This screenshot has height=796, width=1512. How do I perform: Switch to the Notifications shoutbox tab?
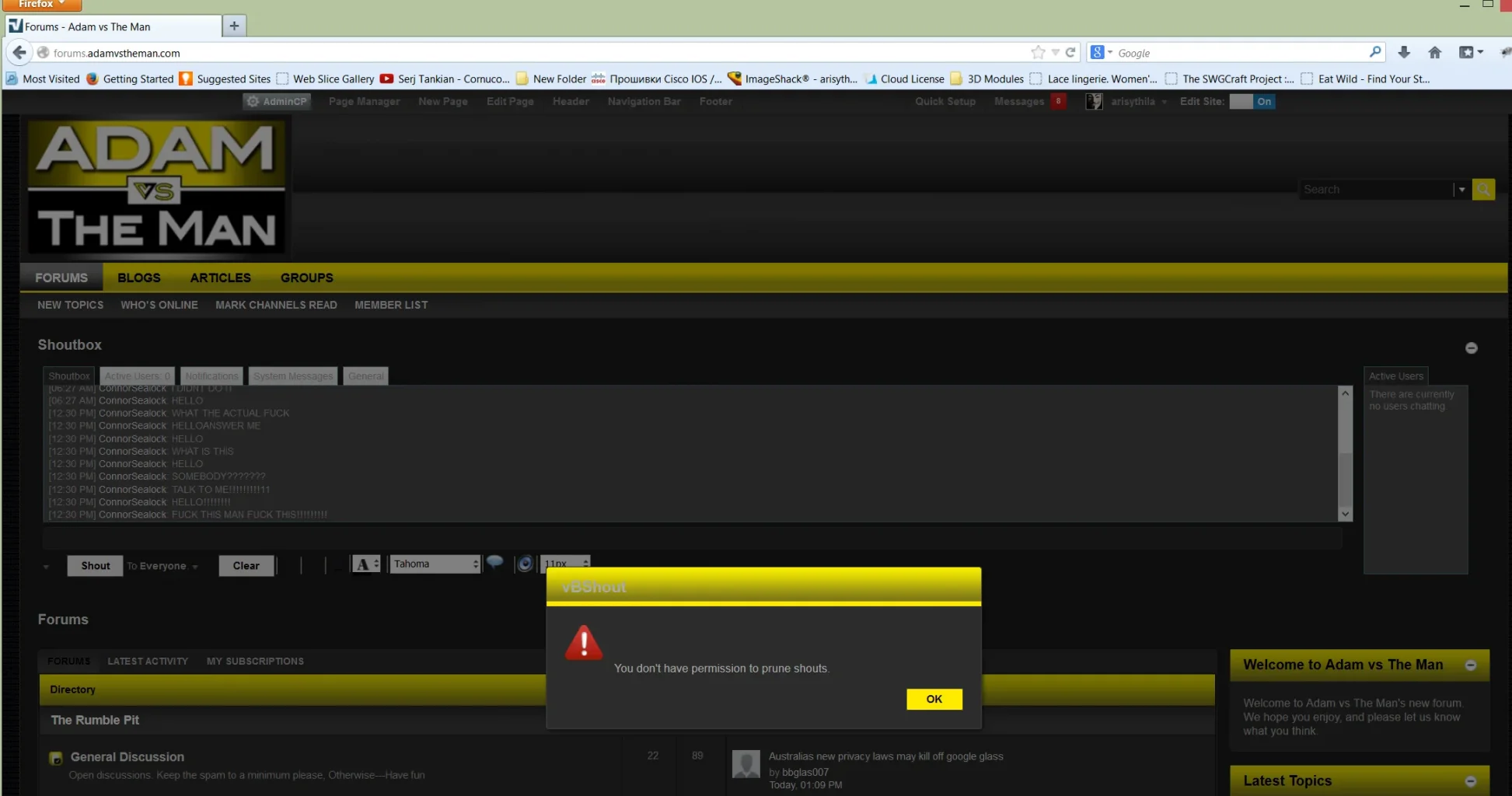211,376
